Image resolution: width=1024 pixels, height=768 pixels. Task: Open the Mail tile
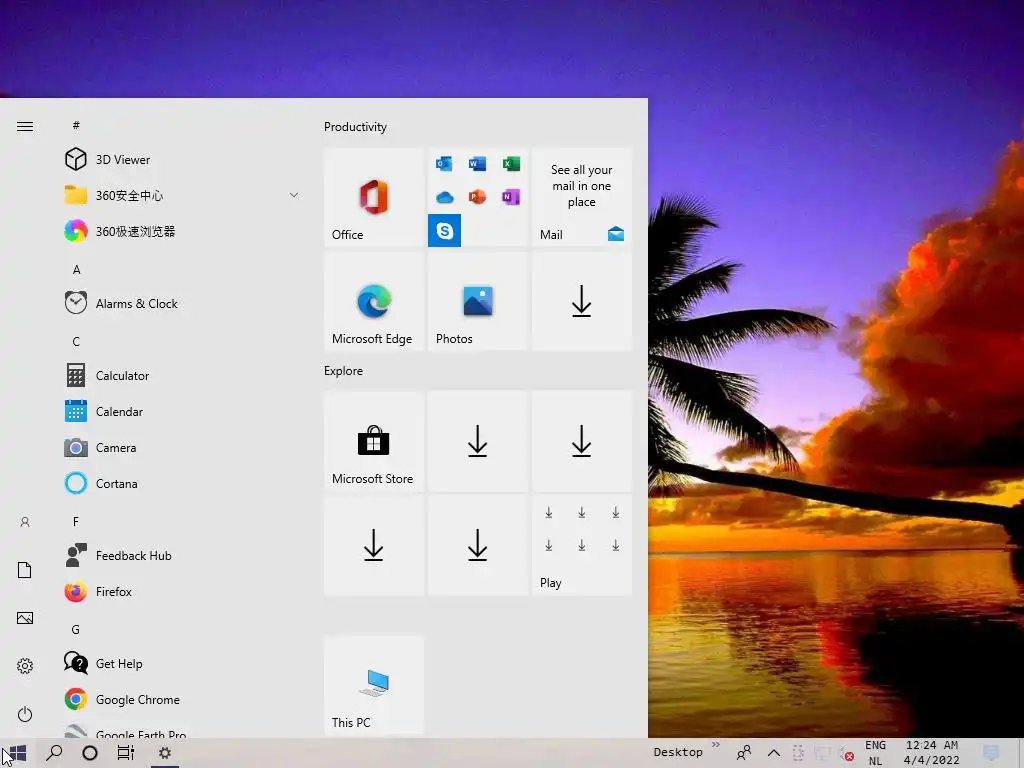[582, 197]
